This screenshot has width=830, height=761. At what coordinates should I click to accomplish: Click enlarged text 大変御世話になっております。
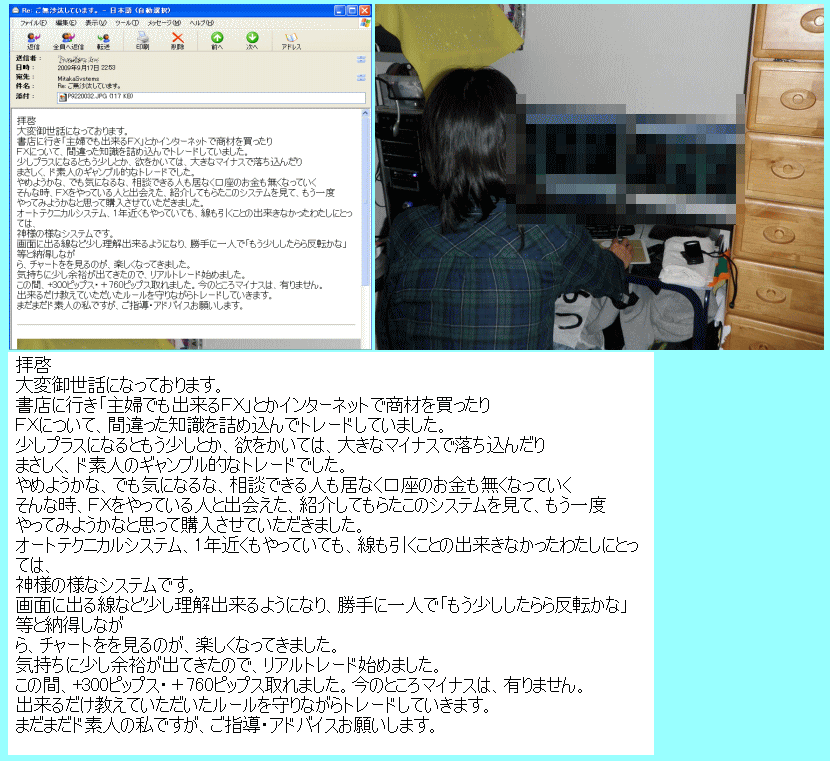119,385
